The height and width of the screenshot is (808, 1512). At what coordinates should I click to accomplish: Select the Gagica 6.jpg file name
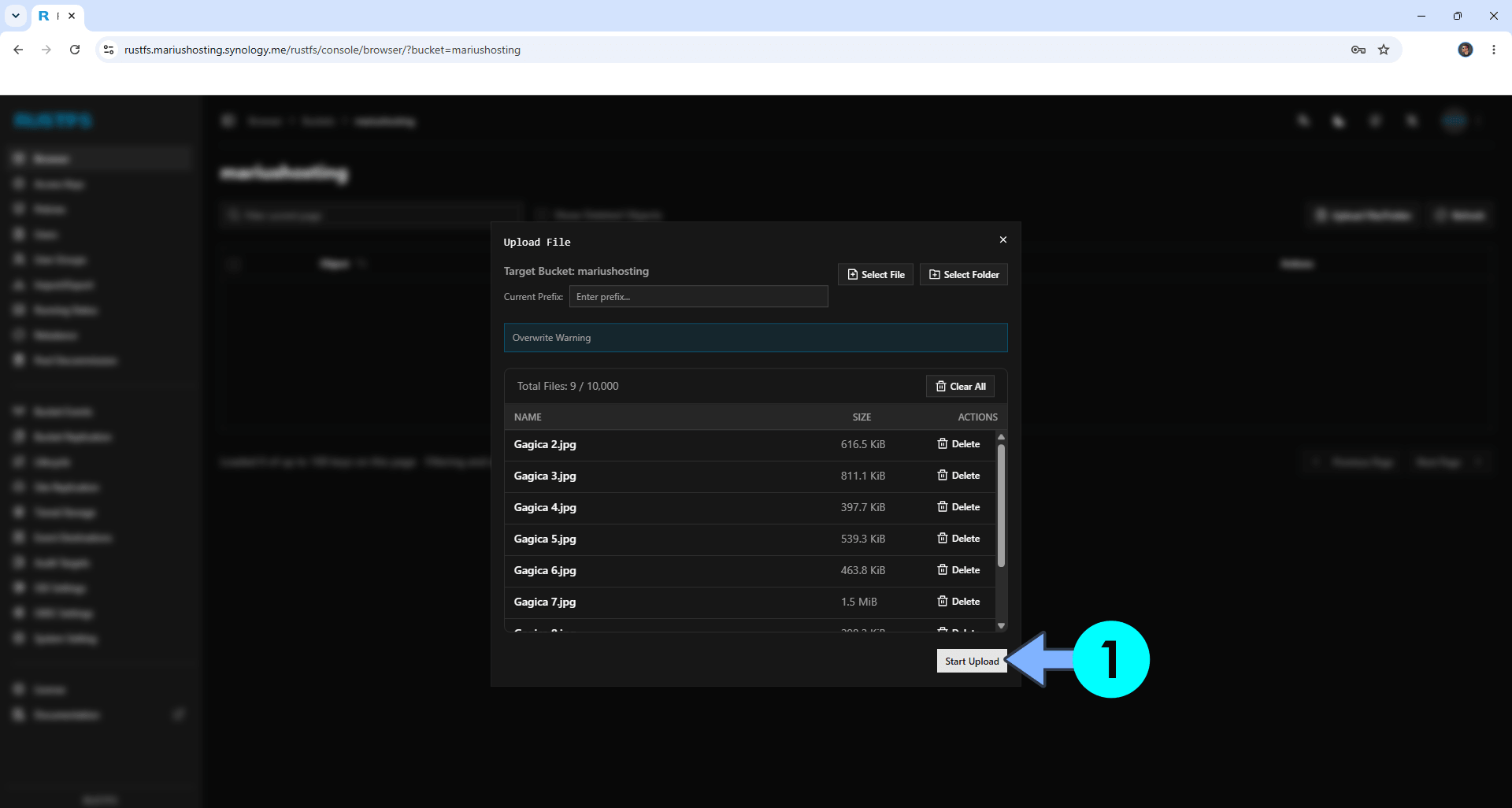[545, 570]
